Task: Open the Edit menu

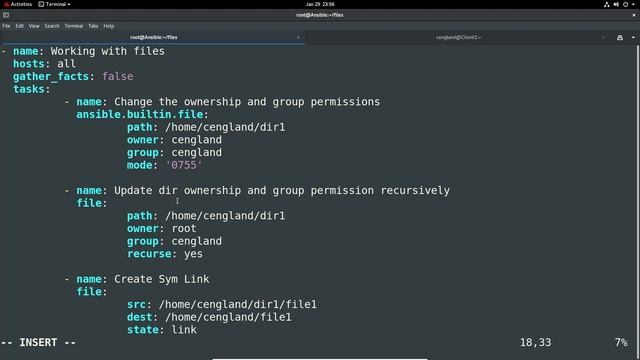Action: (20, 26)
